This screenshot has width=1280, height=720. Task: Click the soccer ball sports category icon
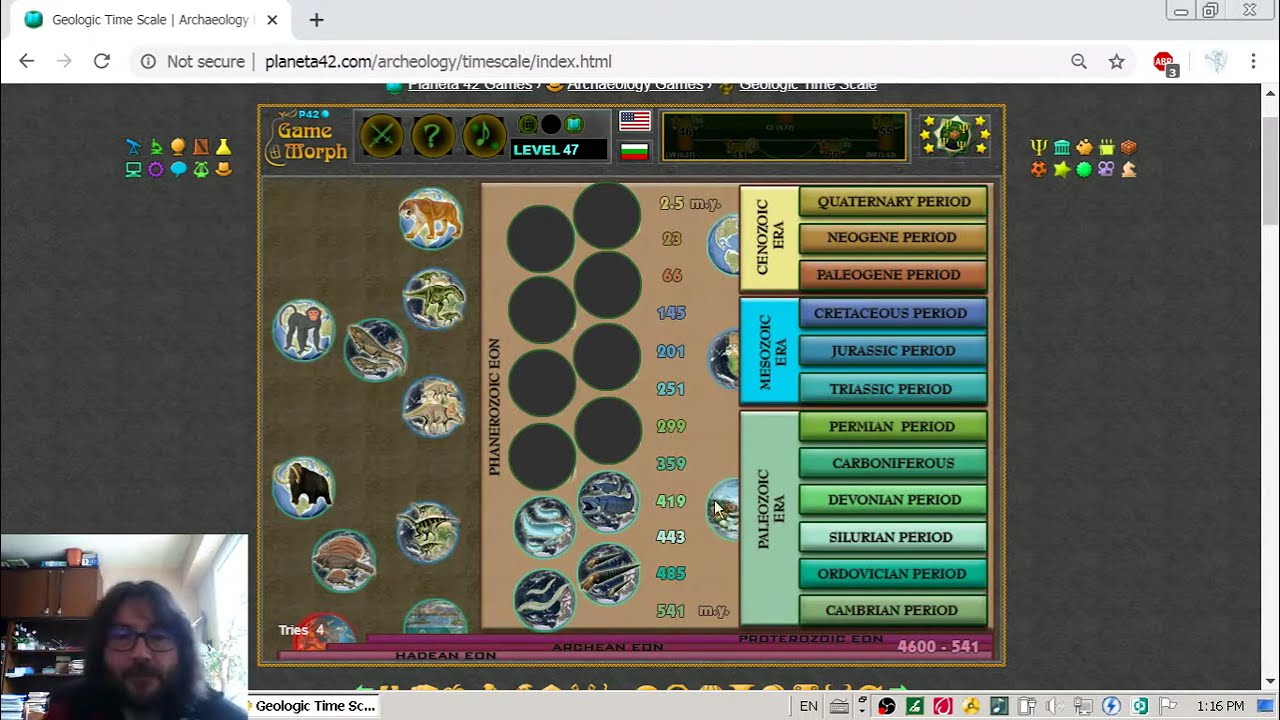coord(1039,169)
